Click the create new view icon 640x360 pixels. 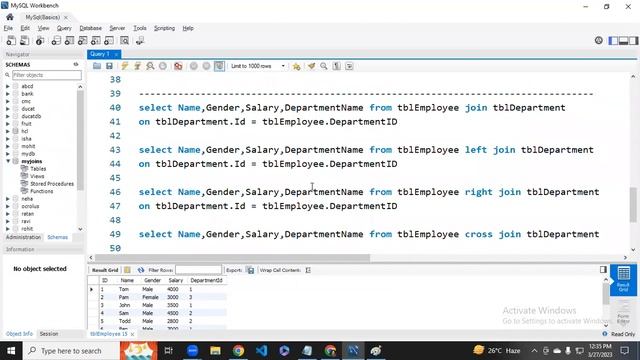click(82, 40)
